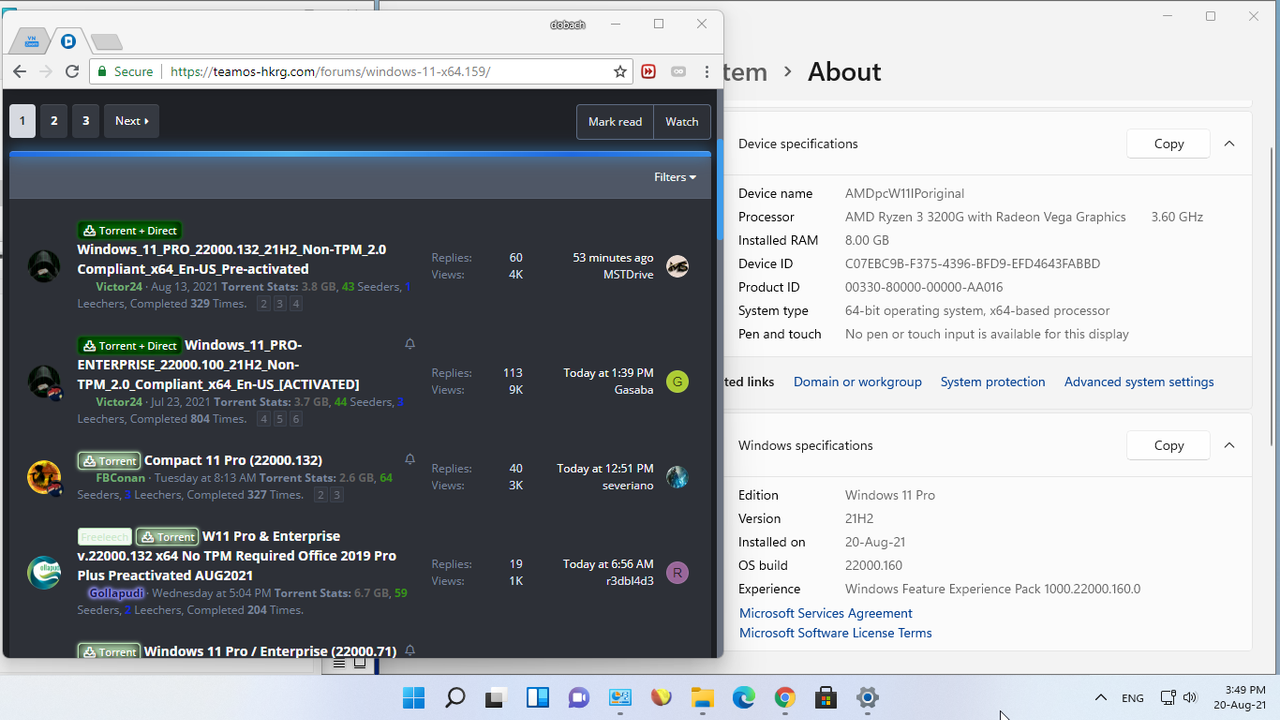Click the Settings gear taskbar icon
The image size is (1280, 720).
coord(868,698)
